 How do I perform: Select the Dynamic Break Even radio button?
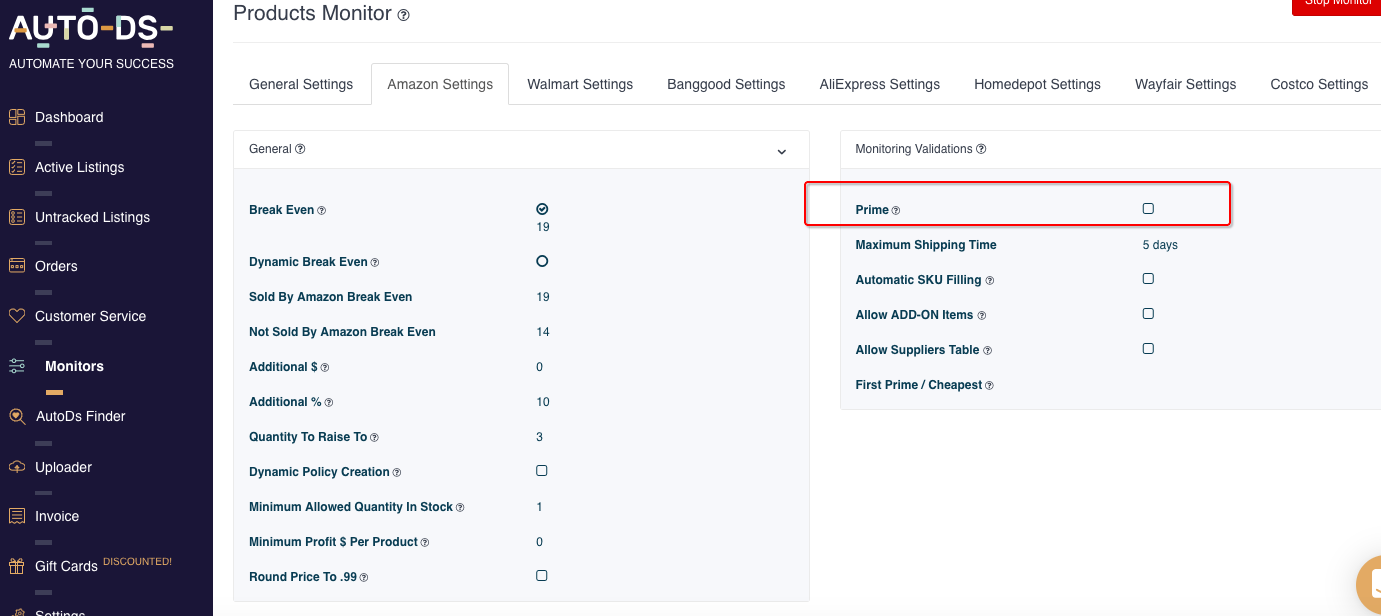point(542,261)
